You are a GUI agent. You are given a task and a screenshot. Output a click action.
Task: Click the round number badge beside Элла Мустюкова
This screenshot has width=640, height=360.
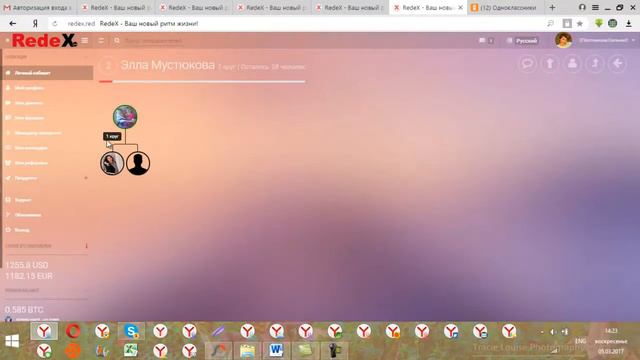[x=108, y=65]
